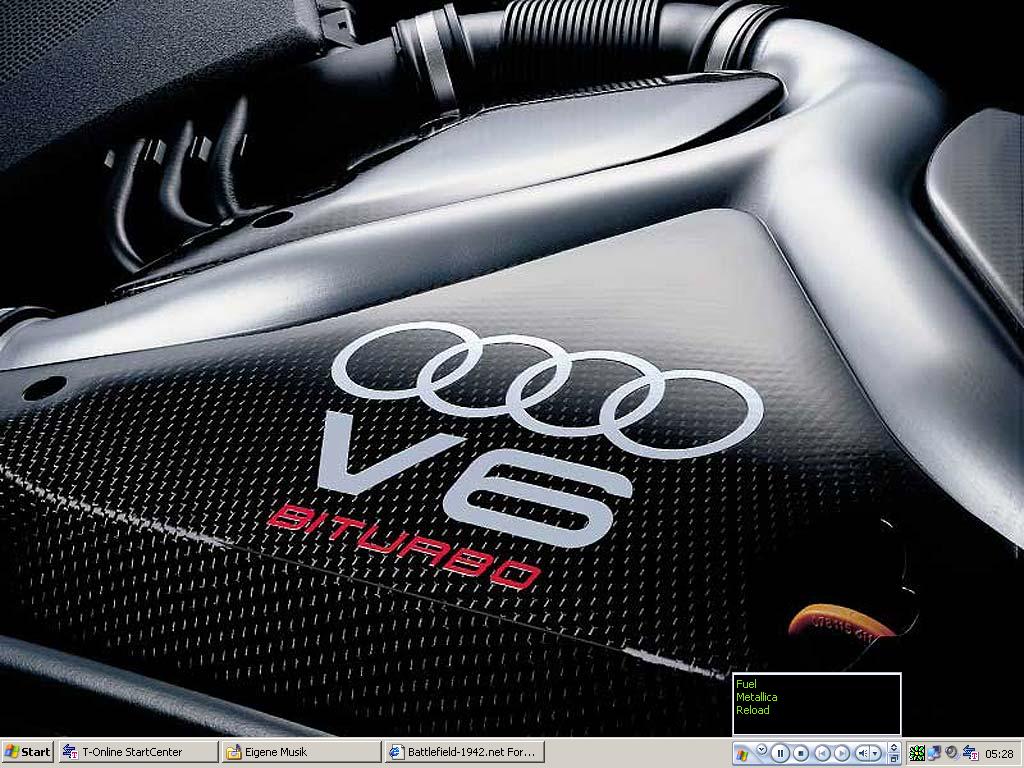Mute the Media Player toolbar sound
Image resolution: width=1024 pixels, height=768 pixels.
pos(863,754)
